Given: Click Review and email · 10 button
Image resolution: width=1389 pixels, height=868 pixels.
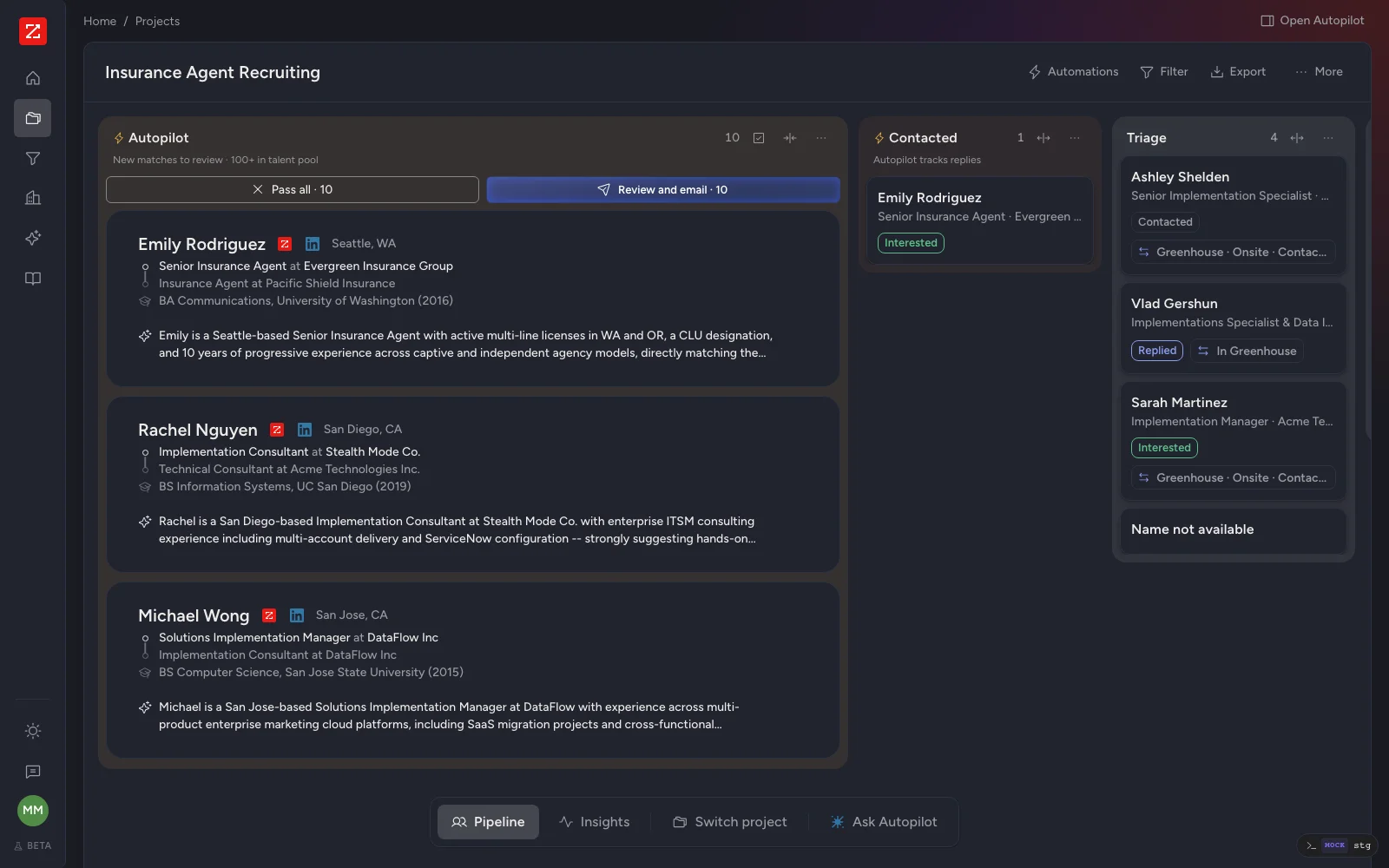Looking at the screenshot, I should tap(663, 190).
